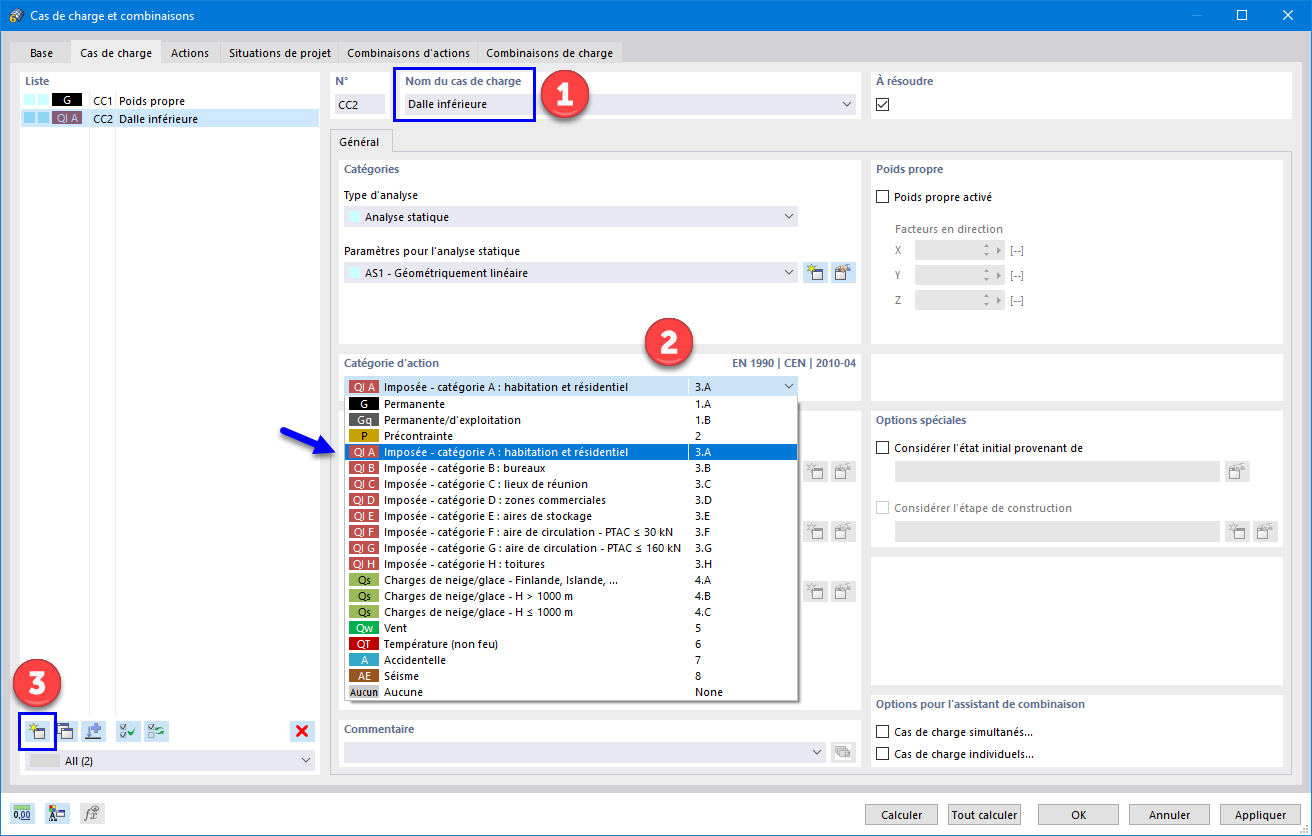Viewport: 1312px width, 836px height.
Task: Create new static analysis settings
Action: (x=815, y=273)
